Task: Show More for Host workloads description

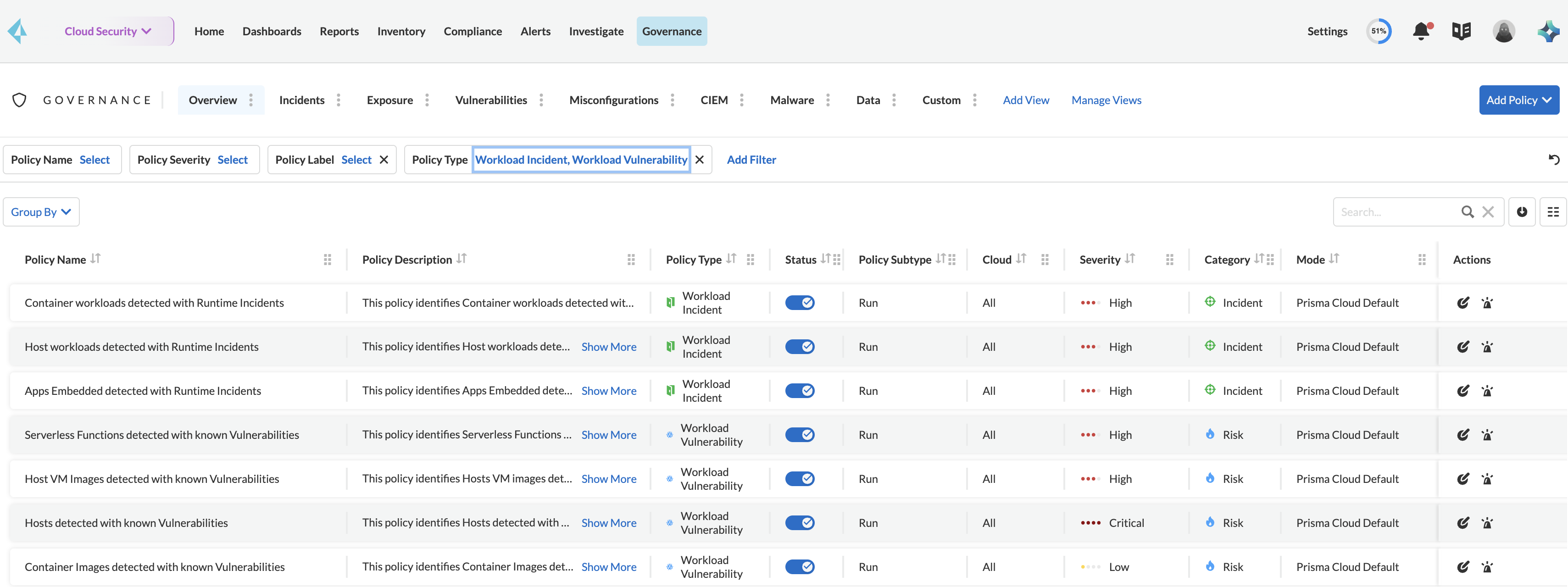Action: tap(609, 347)
